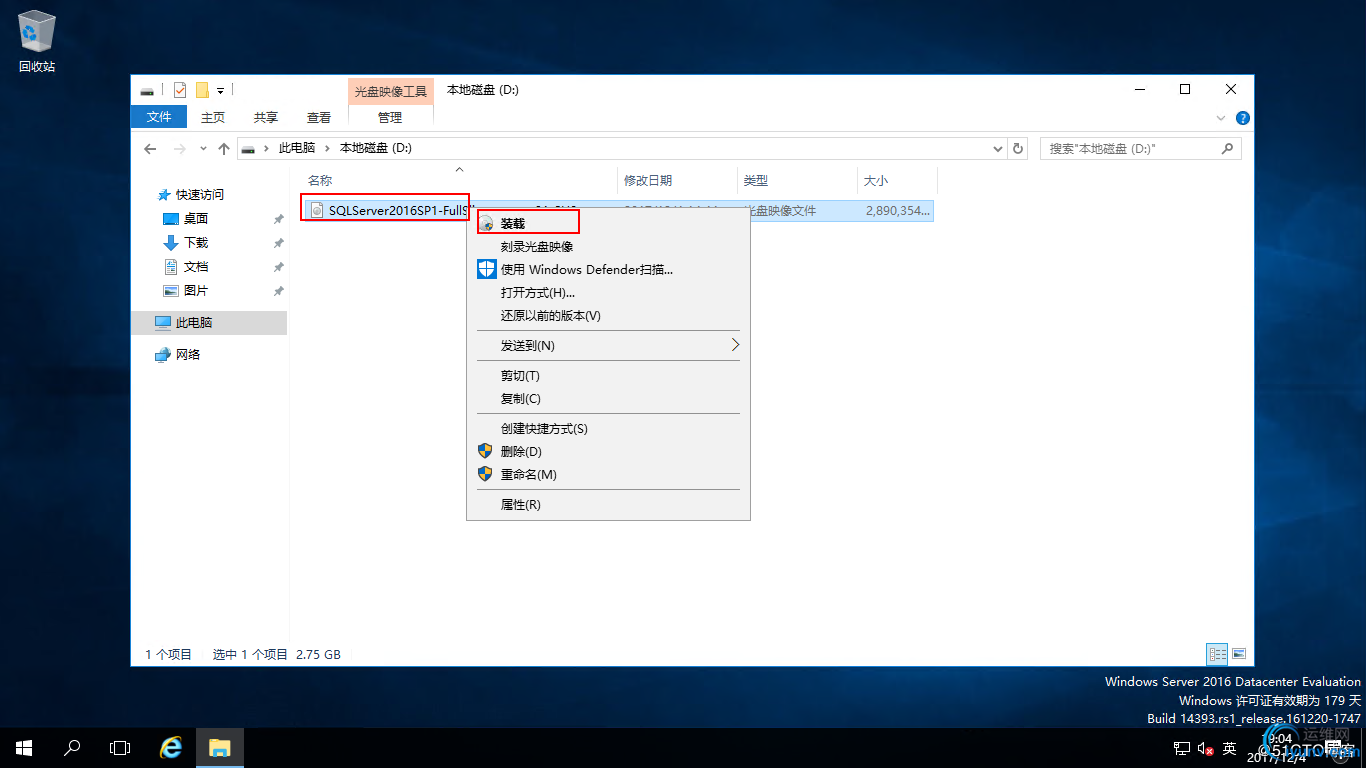Click the File Explorer taskbar icon
This screenshot has height=768, width=1366.
(220, 748)
